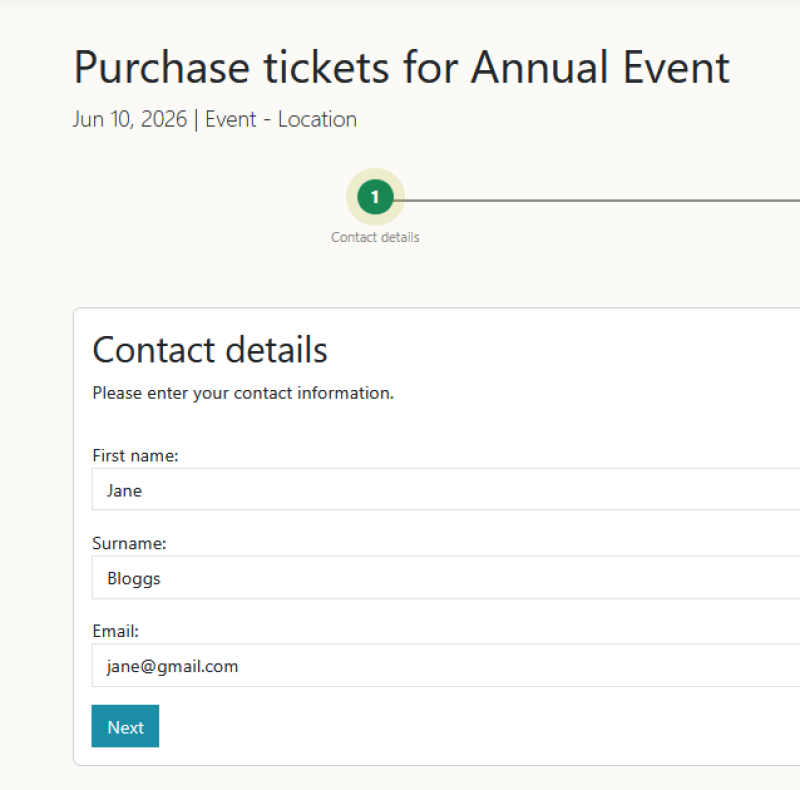Place cursor on the 'Jane' text
This screenshot has width=800, height=790.
125,491
